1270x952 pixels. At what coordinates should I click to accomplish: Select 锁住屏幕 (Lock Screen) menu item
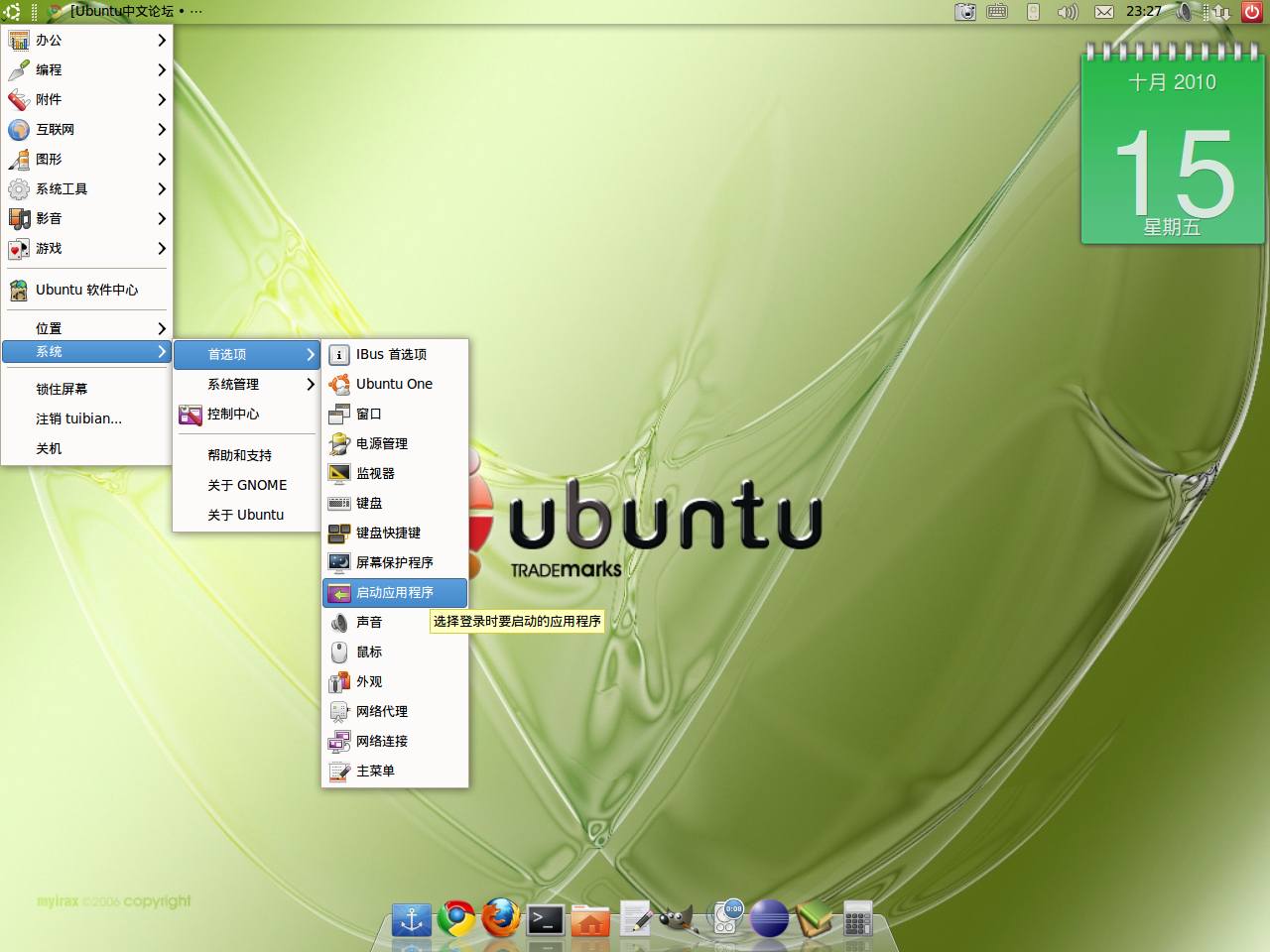[87, 389]
